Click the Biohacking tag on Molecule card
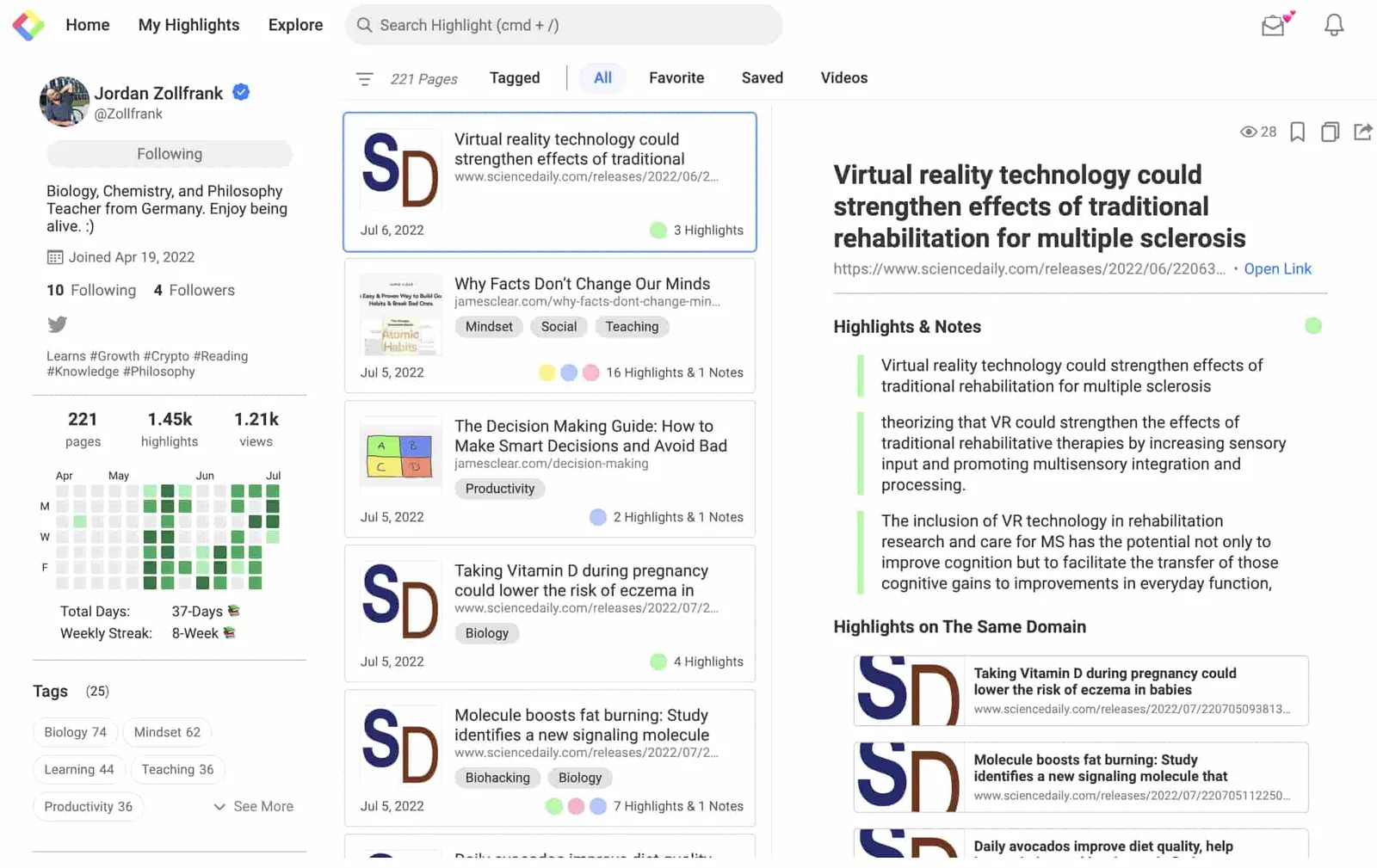The image size is (1377, 868). (497, 778)
